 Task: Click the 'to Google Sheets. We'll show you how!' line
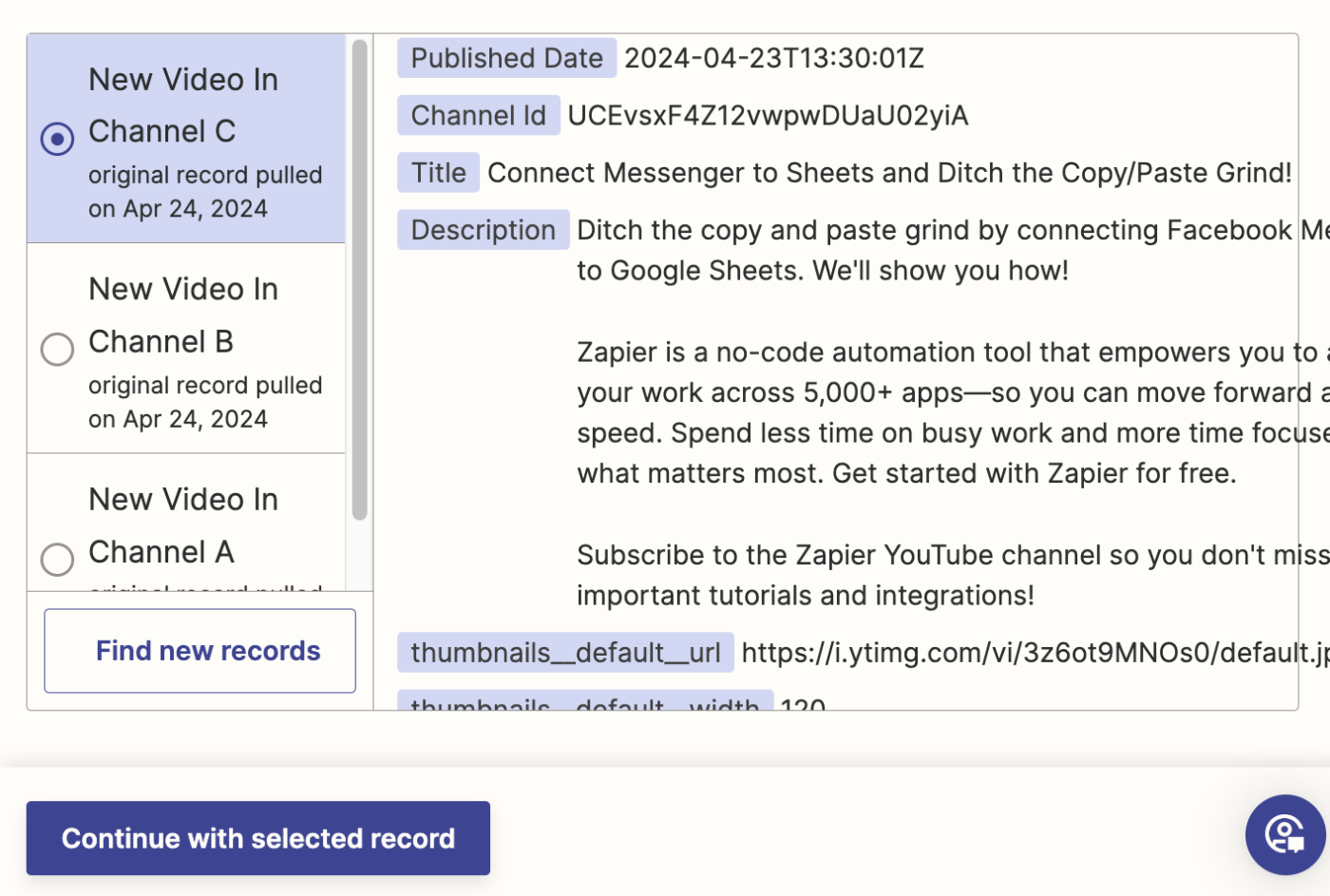pos(823,271)
